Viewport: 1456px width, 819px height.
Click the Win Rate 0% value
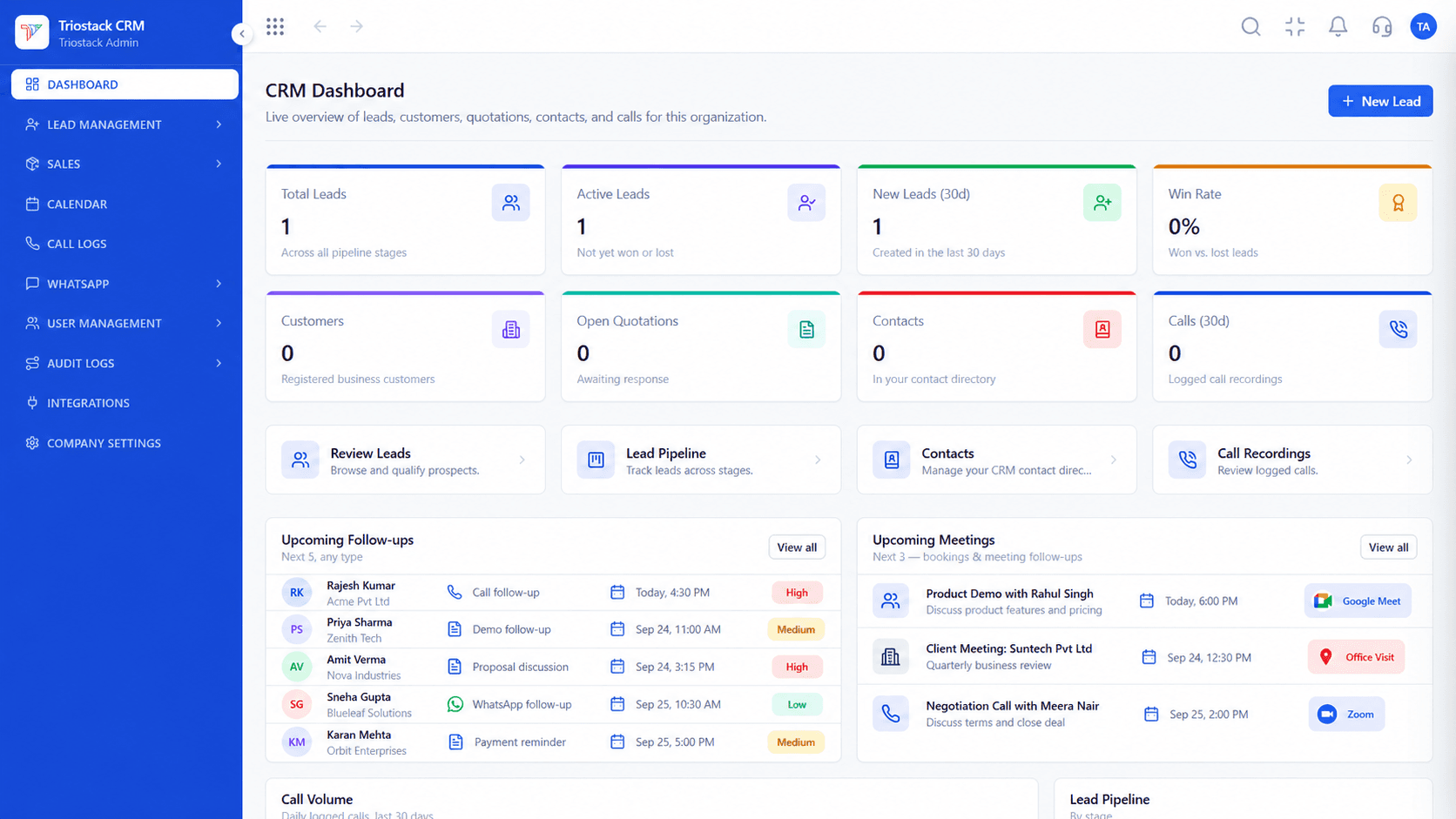[x=1183, y=227]
